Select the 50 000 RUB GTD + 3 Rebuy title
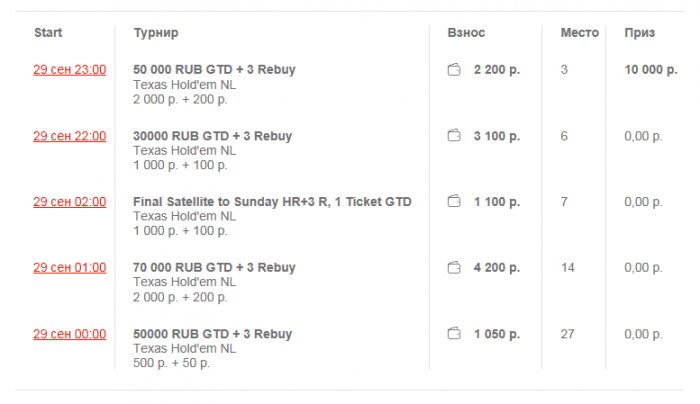Image resolution: width=700 pixels, height=404 pixels. click(x=214, y=70)
